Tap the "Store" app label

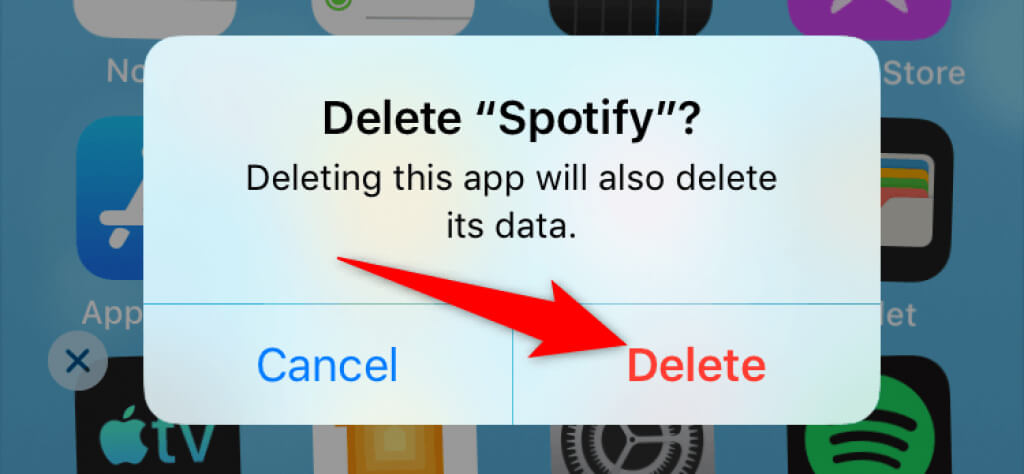pos(922,73)
